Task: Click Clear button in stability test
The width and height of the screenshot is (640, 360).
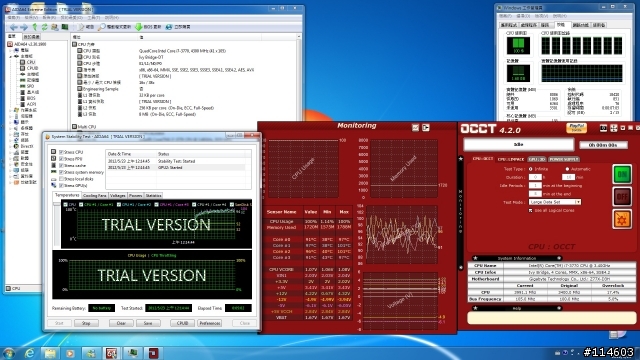Action: pyautogui.click(x=121, y=323)
